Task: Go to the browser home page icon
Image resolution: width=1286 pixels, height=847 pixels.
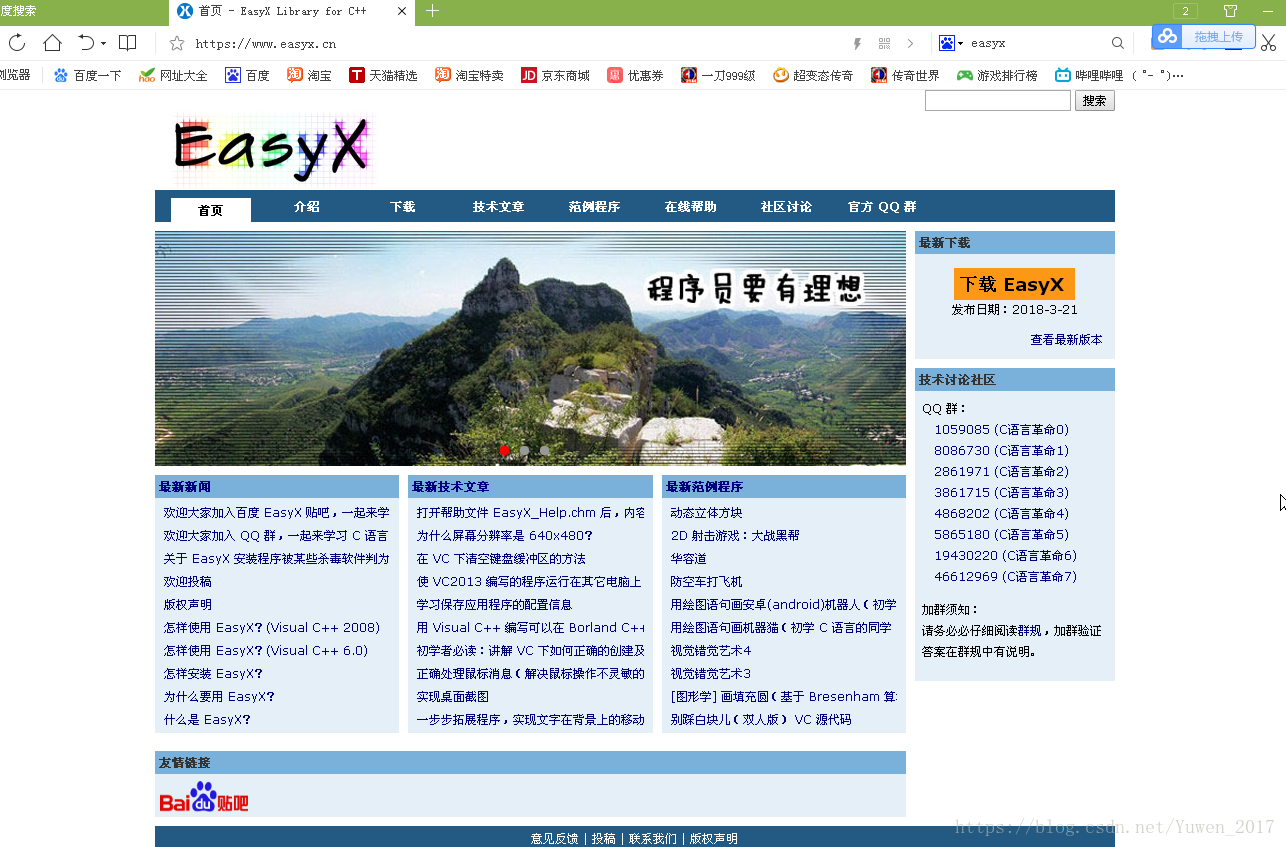Action: pyautogui.click(x=52, y=43)
